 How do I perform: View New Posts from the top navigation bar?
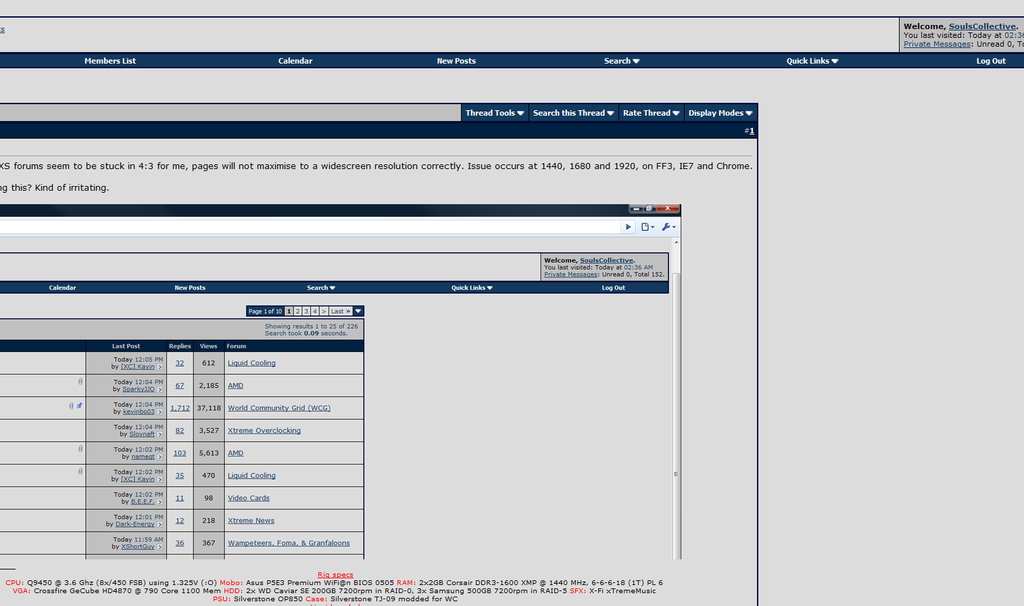click(x=456, y=61)
